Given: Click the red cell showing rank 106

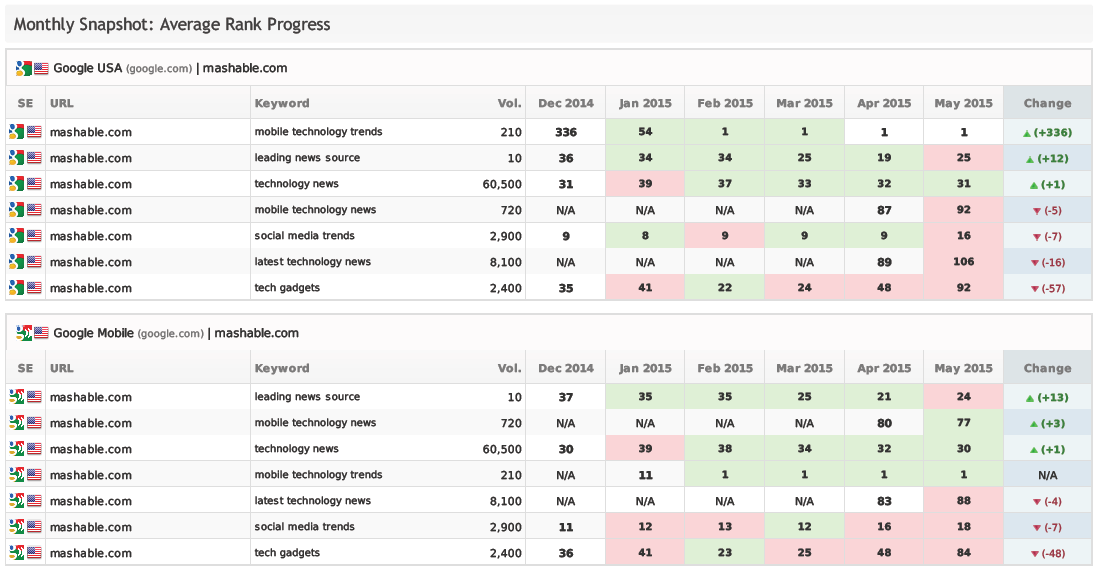Looking at the screenshot, I should point(963,262).
